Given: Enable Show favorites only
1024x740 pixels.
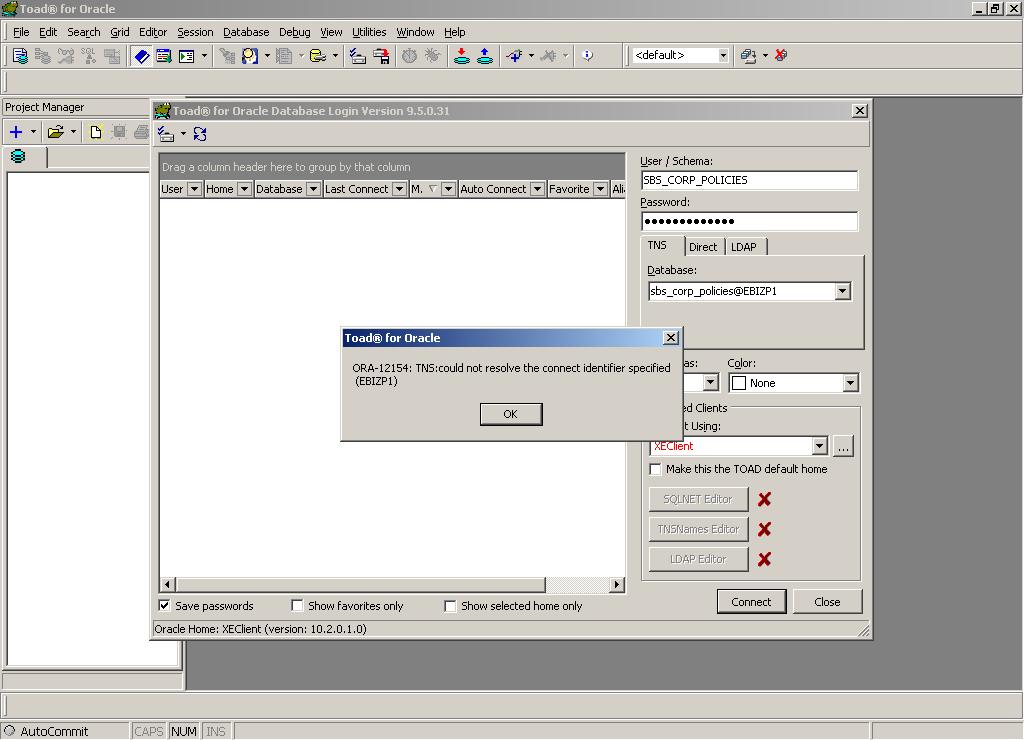Looking at the screenshot, I should pos(297,605).
